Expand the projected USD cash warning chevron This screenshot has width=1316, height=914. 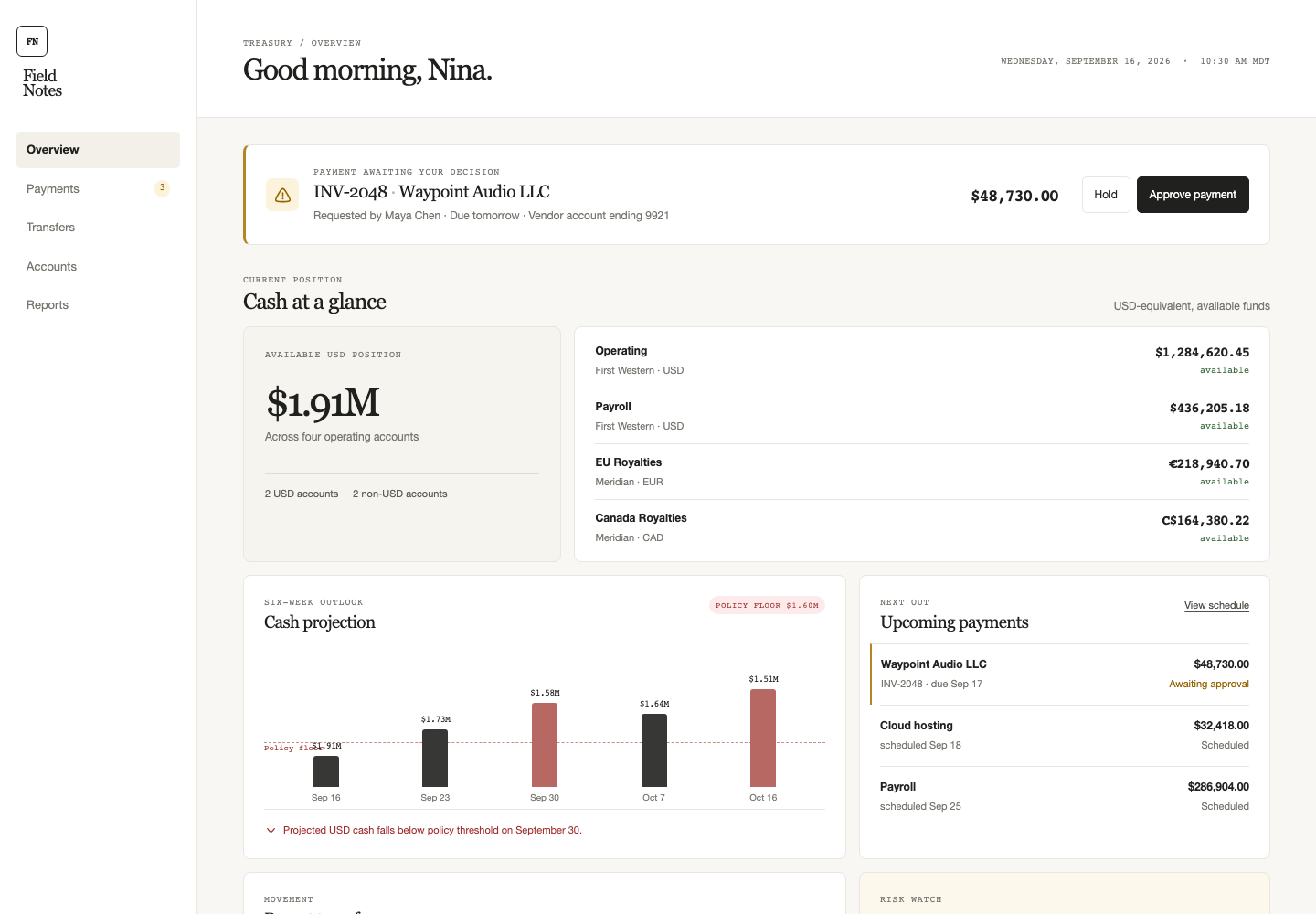(x=271, y=830)
